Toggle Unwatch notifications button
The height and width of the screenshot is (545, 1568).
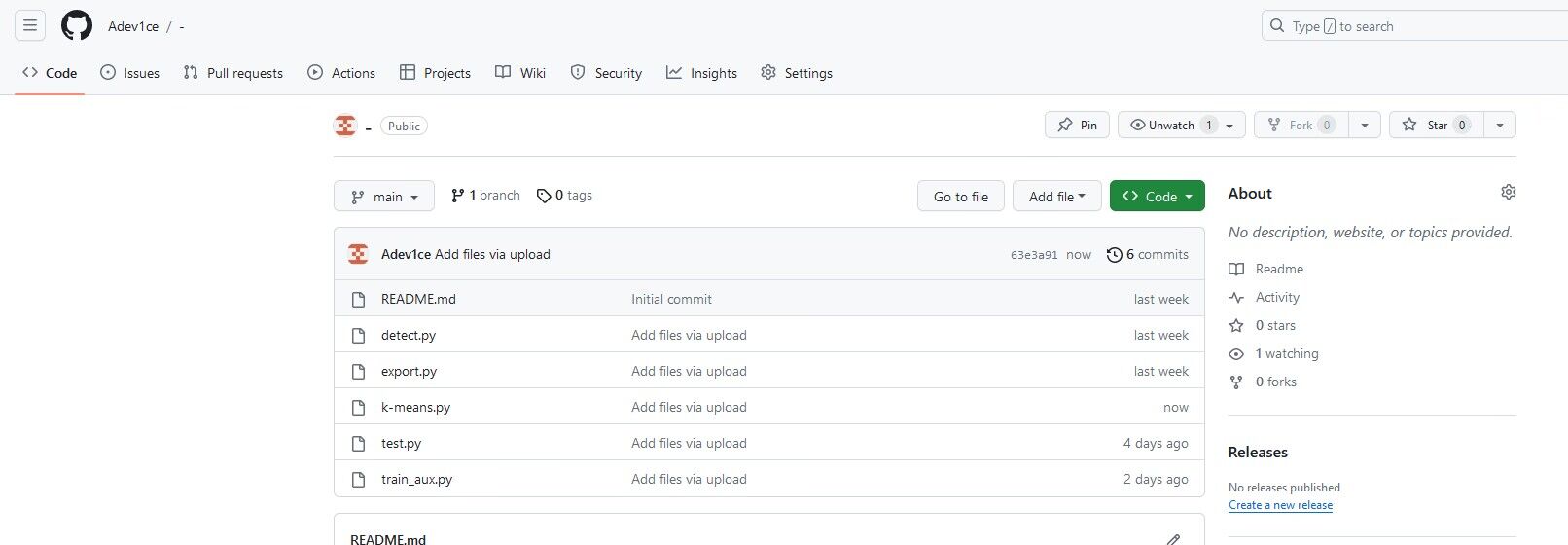tap(1170, 126)
